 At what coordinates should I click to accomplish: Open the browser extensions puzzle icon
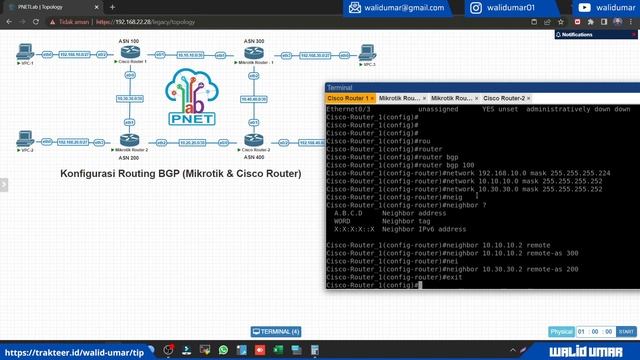point(591,22)
